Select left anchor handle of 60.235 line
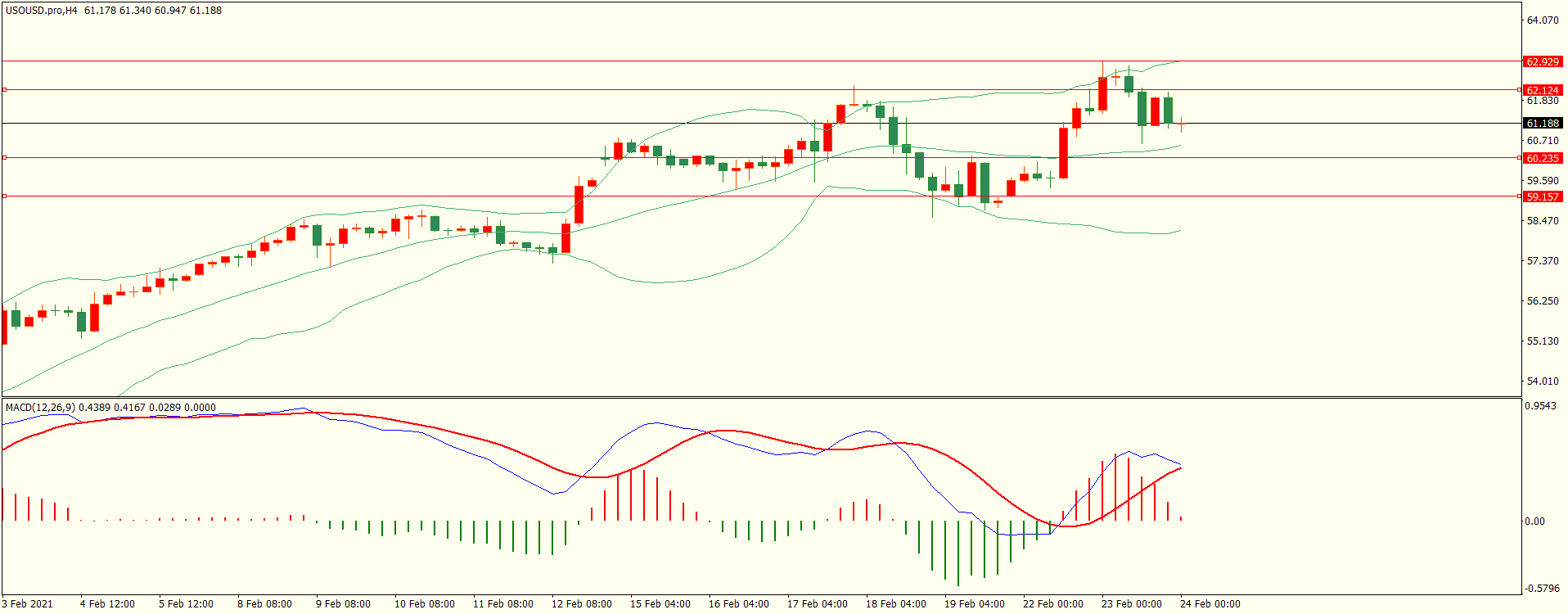1568x614 pixels. tap(5, 157)
